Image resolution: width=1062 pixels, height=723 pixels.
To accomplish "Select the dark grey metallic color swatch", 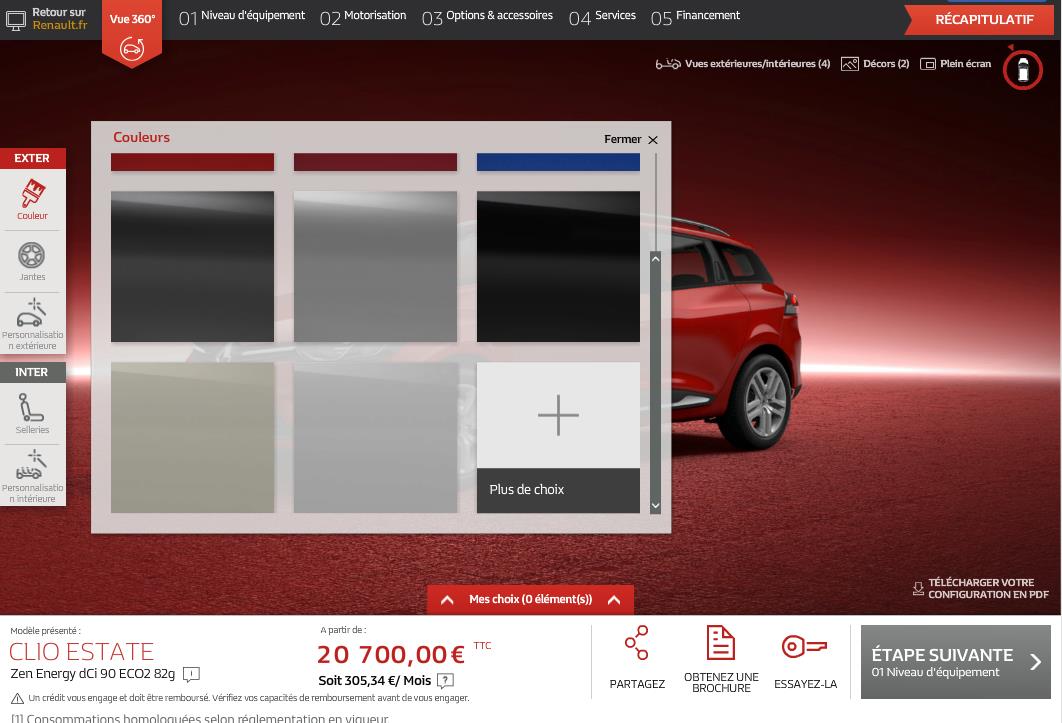I will [192, 266].
